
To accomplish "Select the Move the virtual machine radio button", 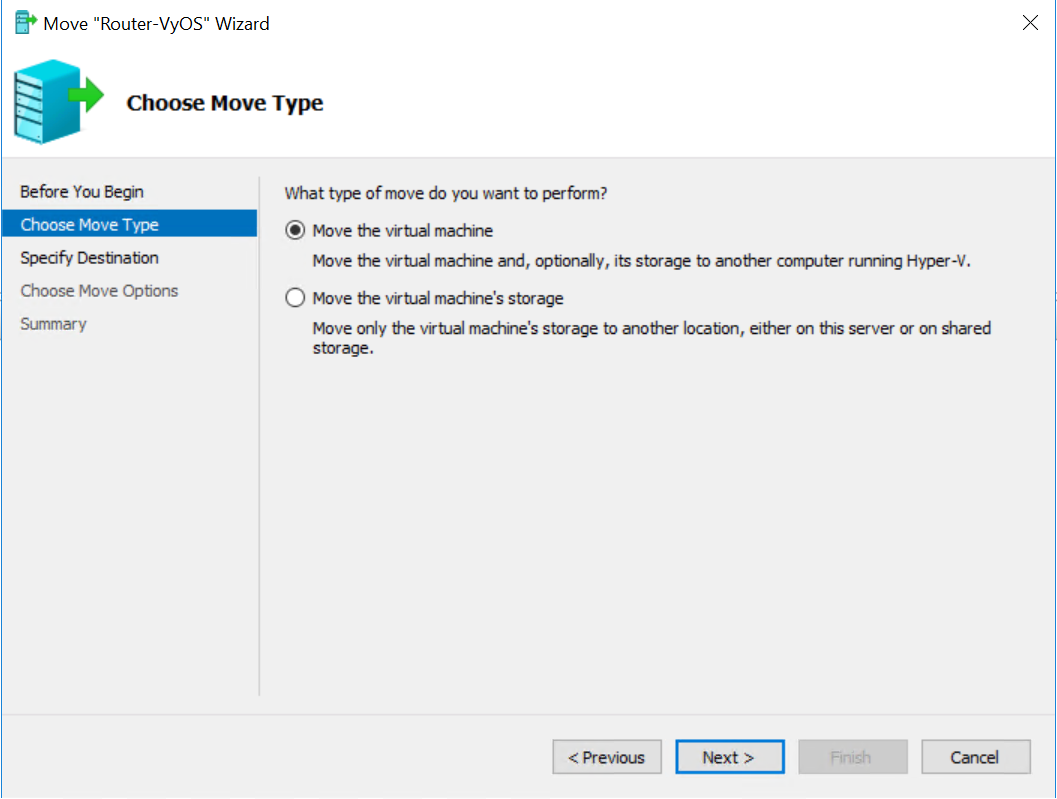I will click(x=295, y=231).
